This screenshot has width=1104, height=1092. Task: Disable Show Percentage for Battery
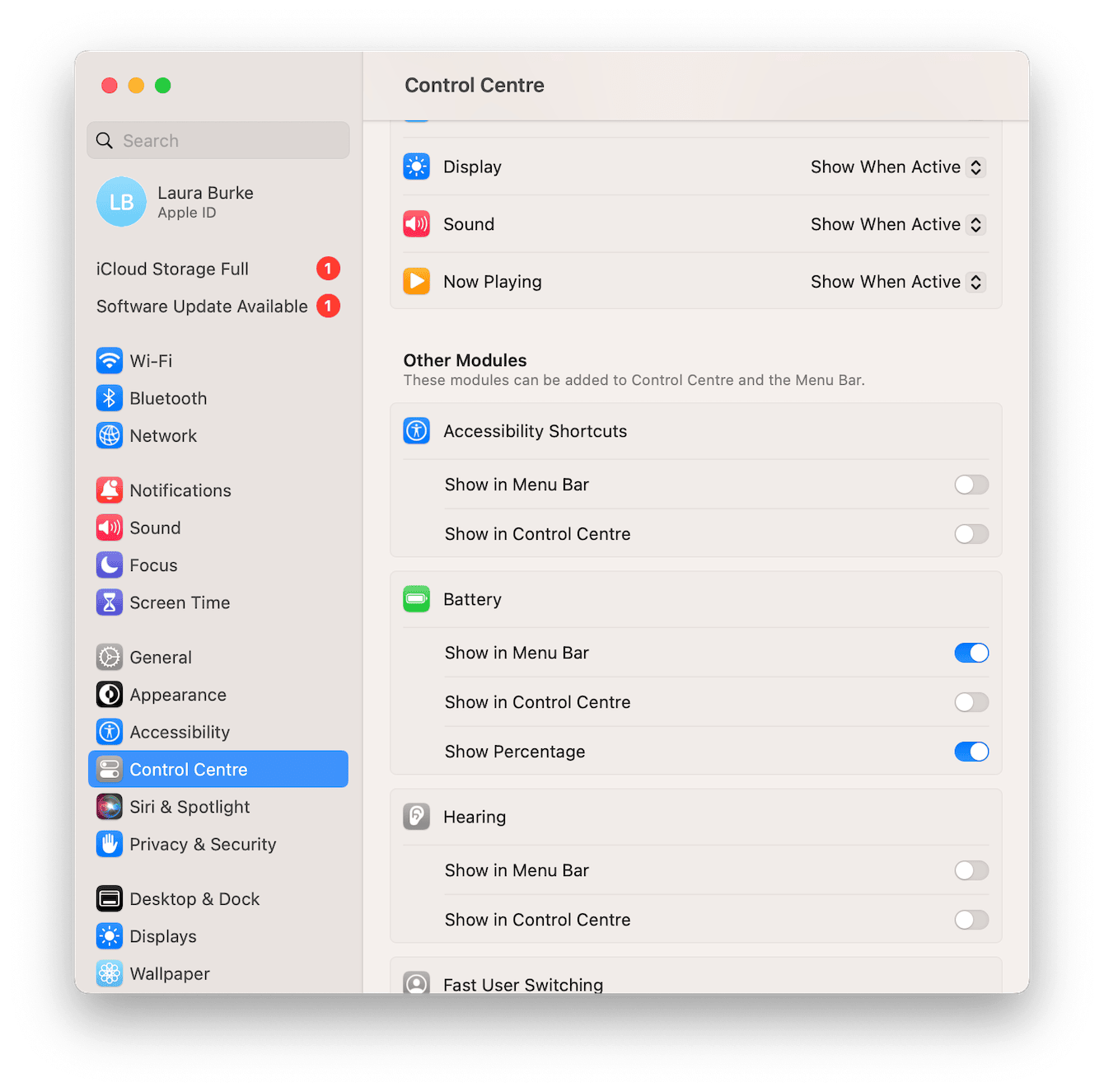click(x=971, y=751)
